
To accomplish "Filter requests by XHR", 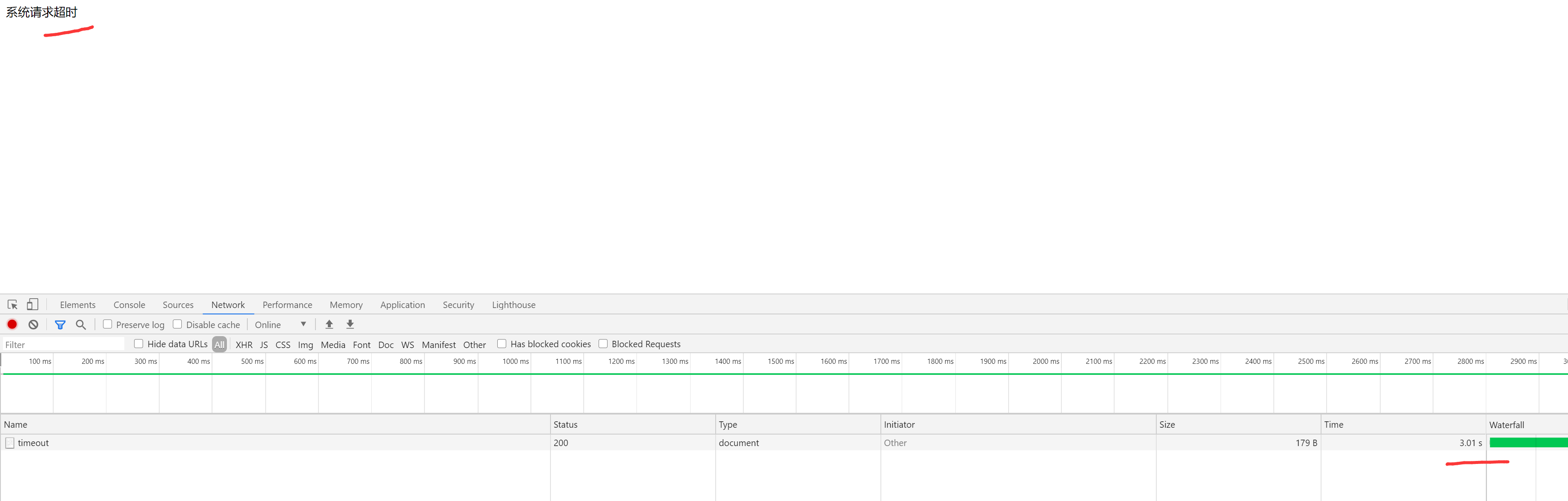I will click(x=244, y=345).
